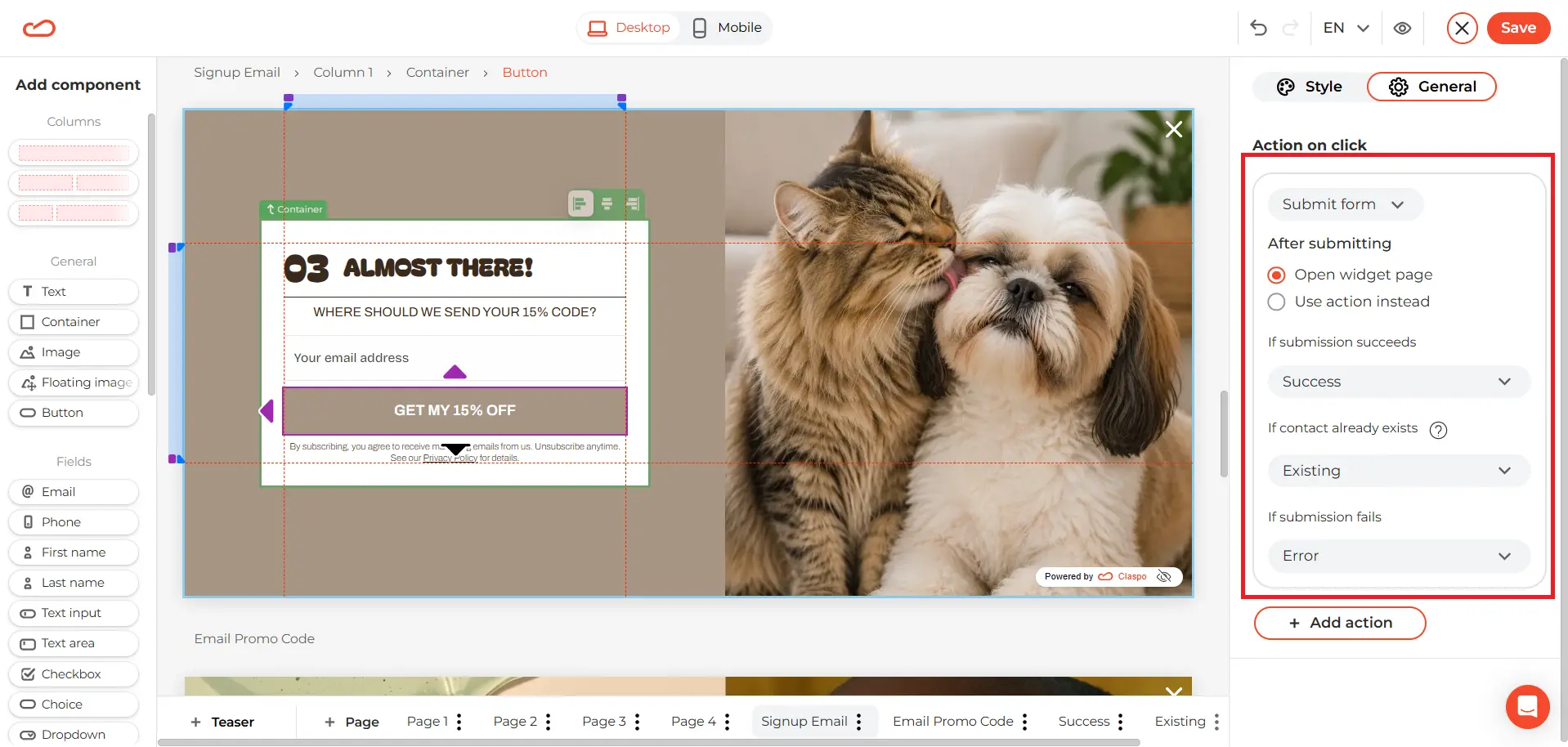Image resolution: width=1568 pixels, height=747 pixels.
Task: Open the Existing contact page dropdown
Action: tap(1399, 471)
